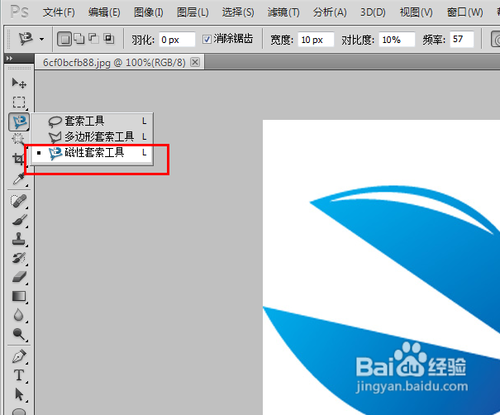Click the Ps application logo

pyautogui.click(x=19, y=12)
